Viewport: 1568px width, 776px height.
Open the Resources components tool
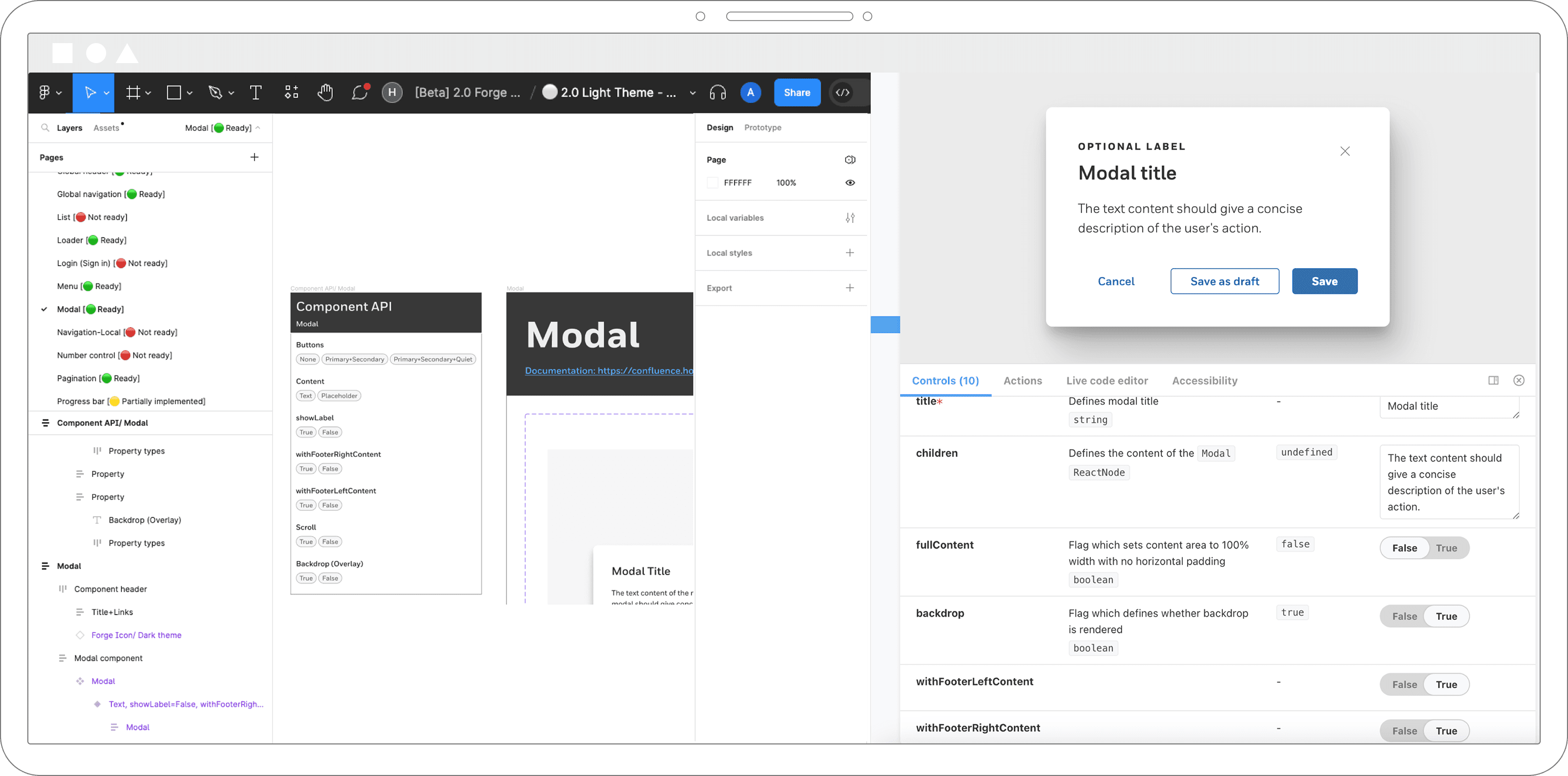pos(292,93)
